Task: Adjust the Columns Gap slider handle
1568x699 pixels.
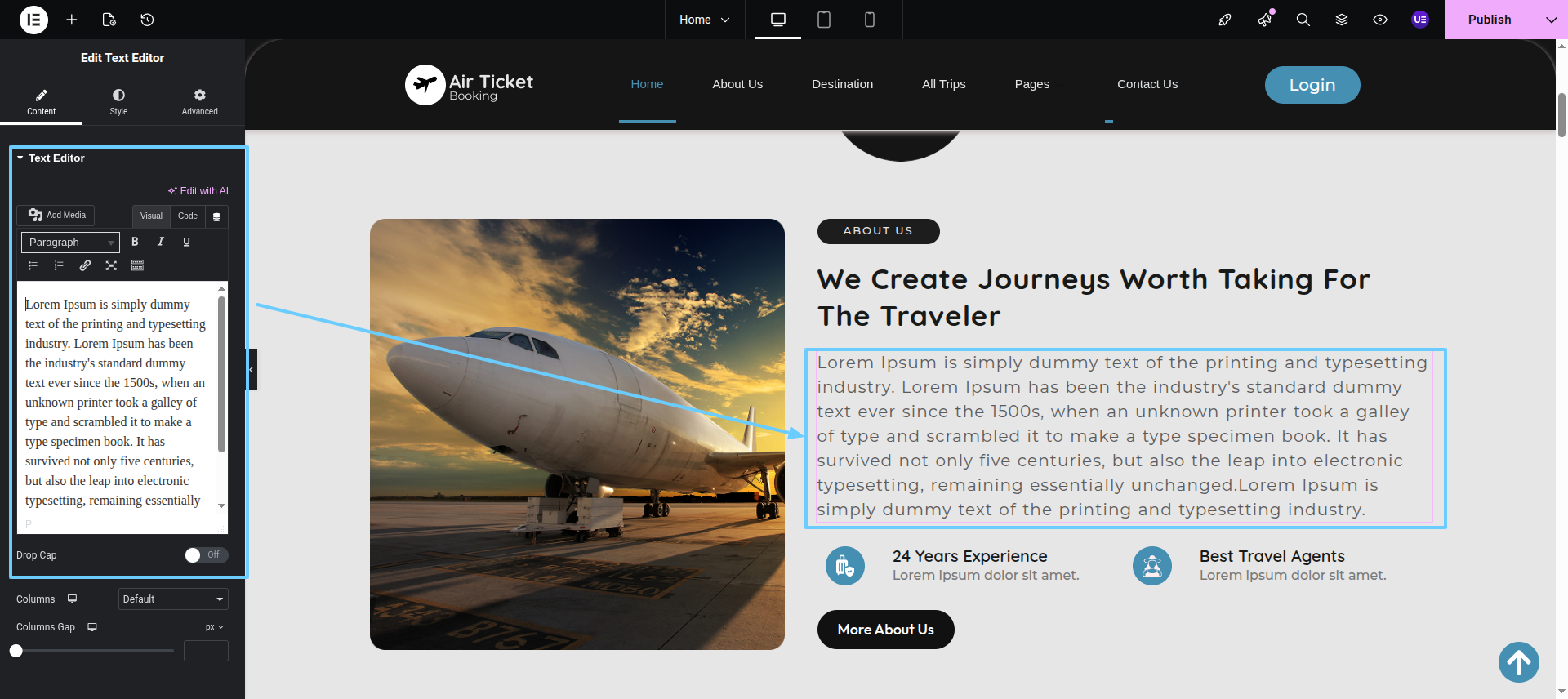Action: pyautogui.click(x=16, y=651)
